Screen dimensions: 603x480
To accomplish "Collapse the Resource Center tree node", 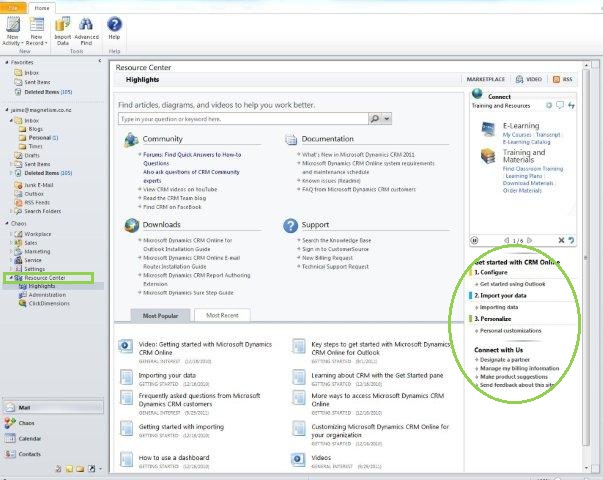I will [x=8, y=277].
